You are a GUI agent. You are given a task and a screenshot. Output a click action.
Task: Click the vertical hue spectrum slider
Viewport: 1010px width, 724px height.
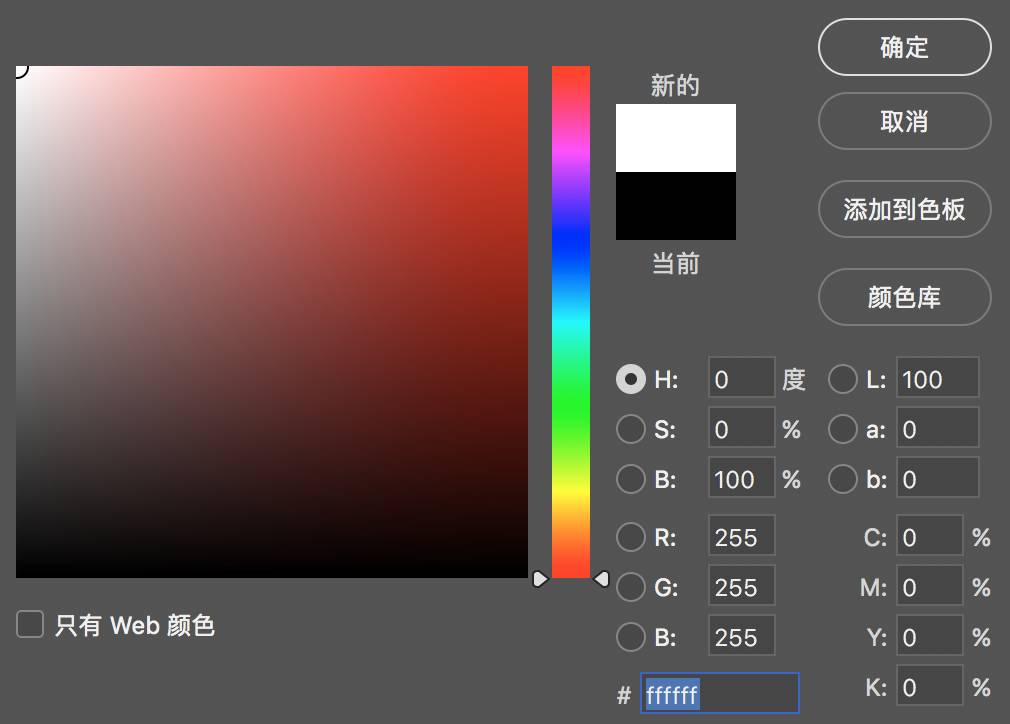[571, 322]
